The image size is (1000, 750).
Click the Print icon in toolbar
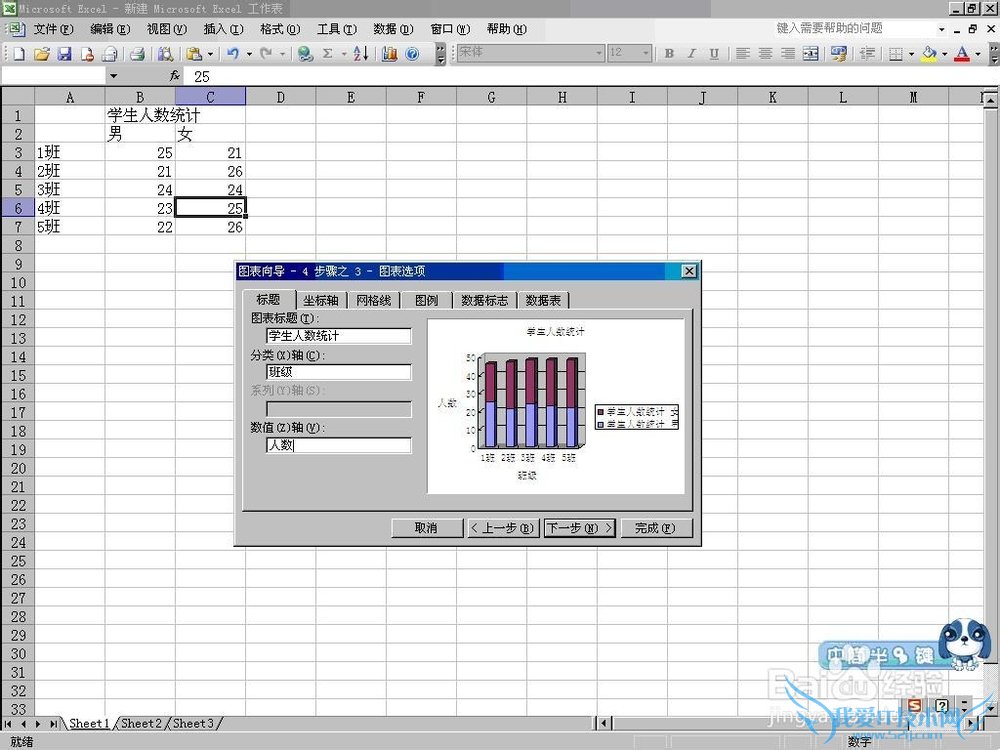[x=137, y=54]
